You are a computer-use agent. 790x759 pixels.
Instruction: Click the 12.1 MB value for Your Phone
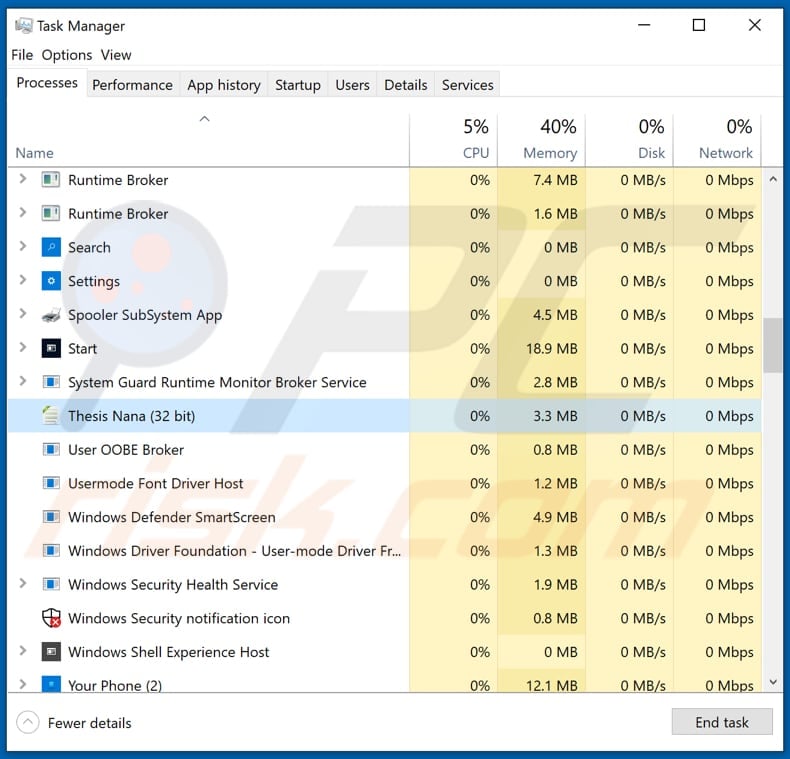point(552,685)
